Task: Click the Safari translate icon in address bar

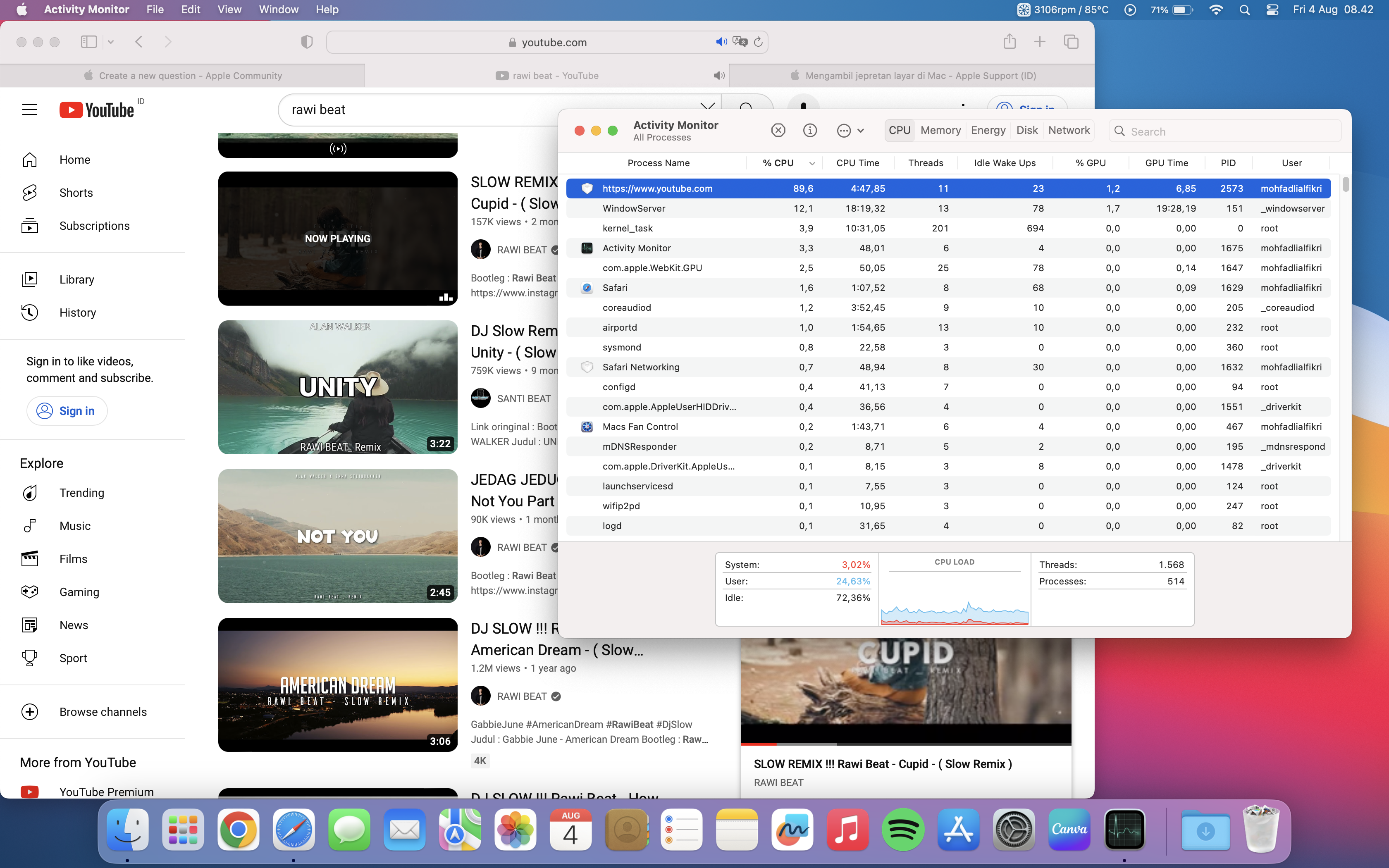Action: click(740, 42)
